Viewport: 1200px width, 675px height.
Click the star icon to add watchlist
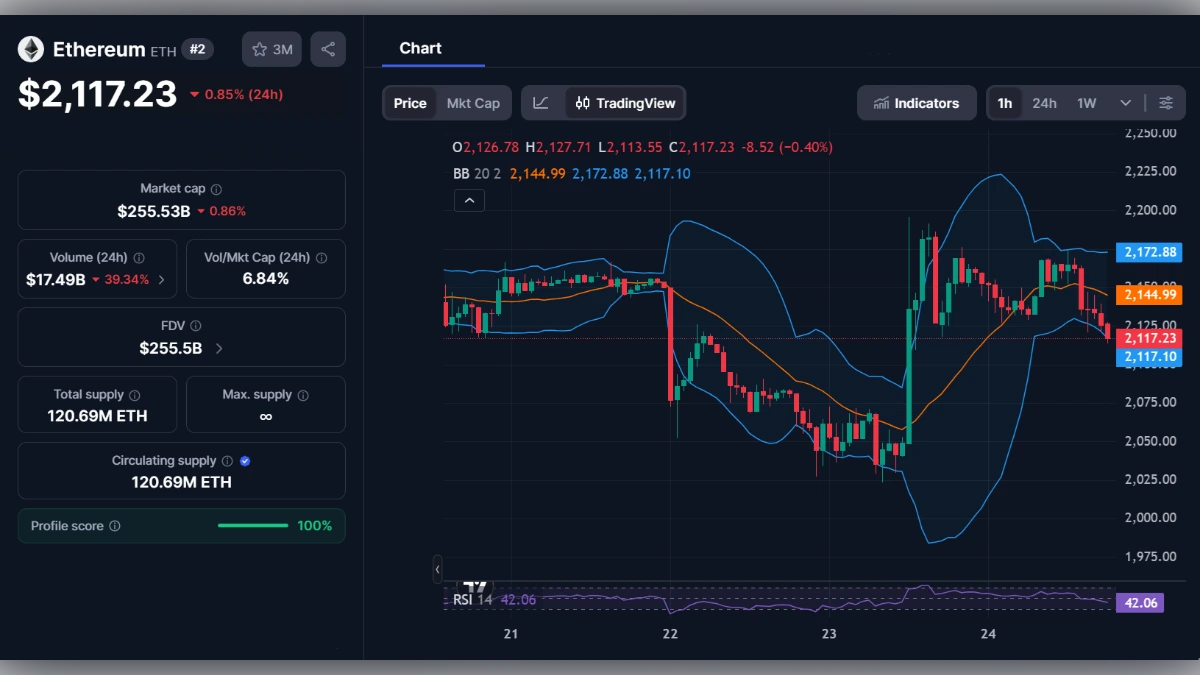click(x=259, y=48)
